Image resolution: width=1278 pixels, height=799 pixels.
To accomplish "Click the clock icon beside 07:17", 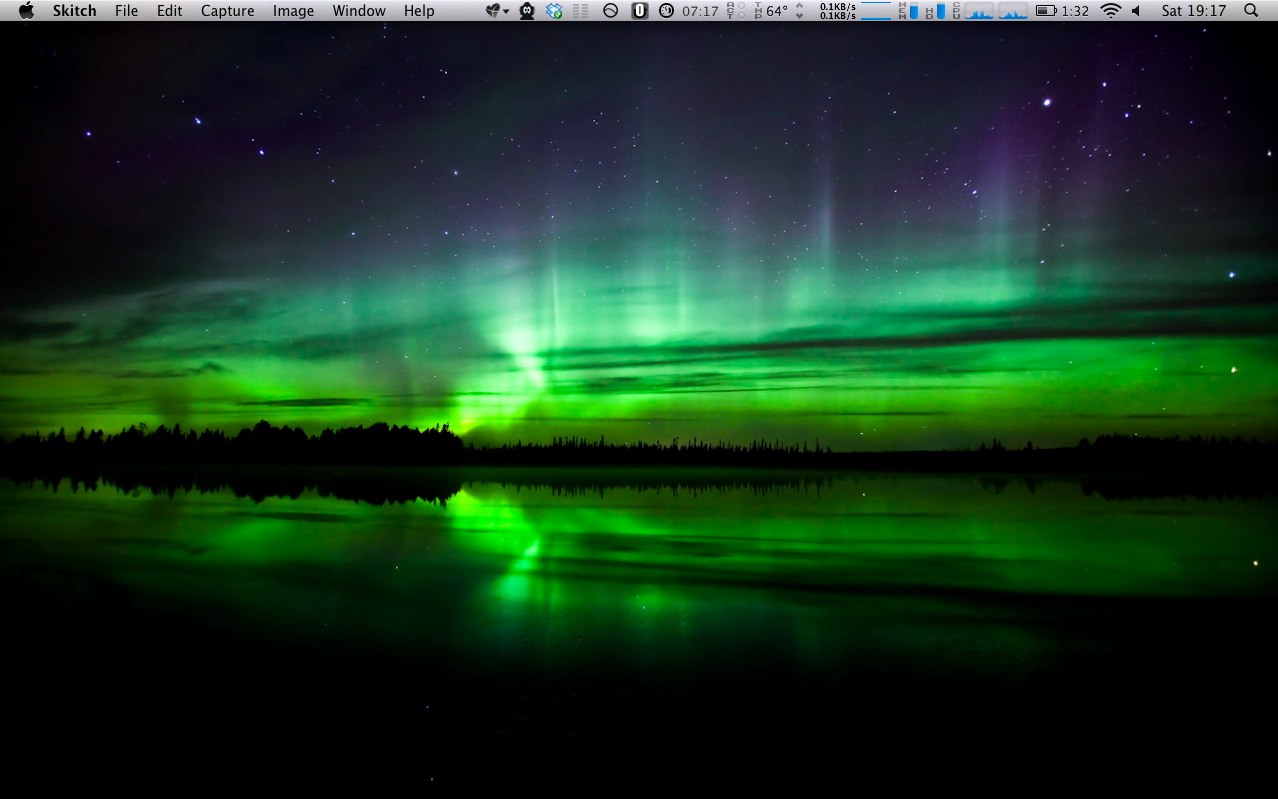I will click(667, 11).
